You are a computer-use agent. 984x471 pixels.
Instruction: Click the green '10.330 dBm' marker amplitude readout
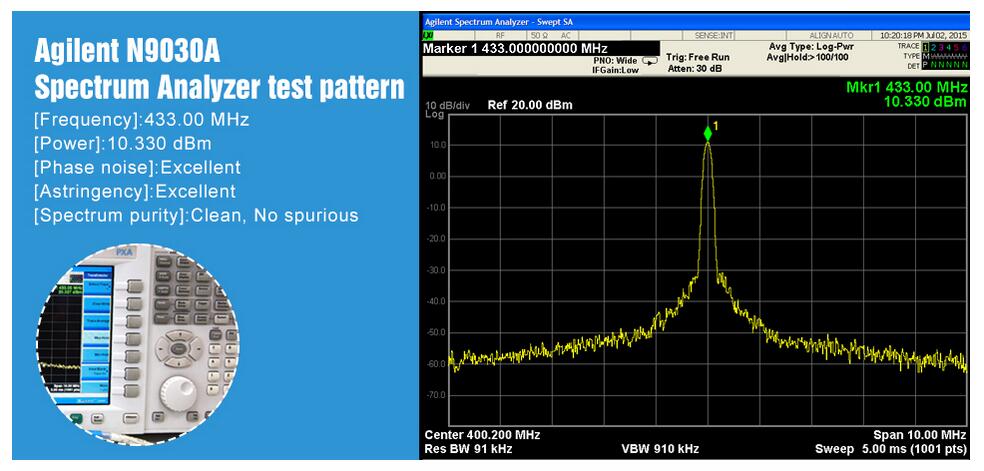pyautogui.click(x=925, y=101)
